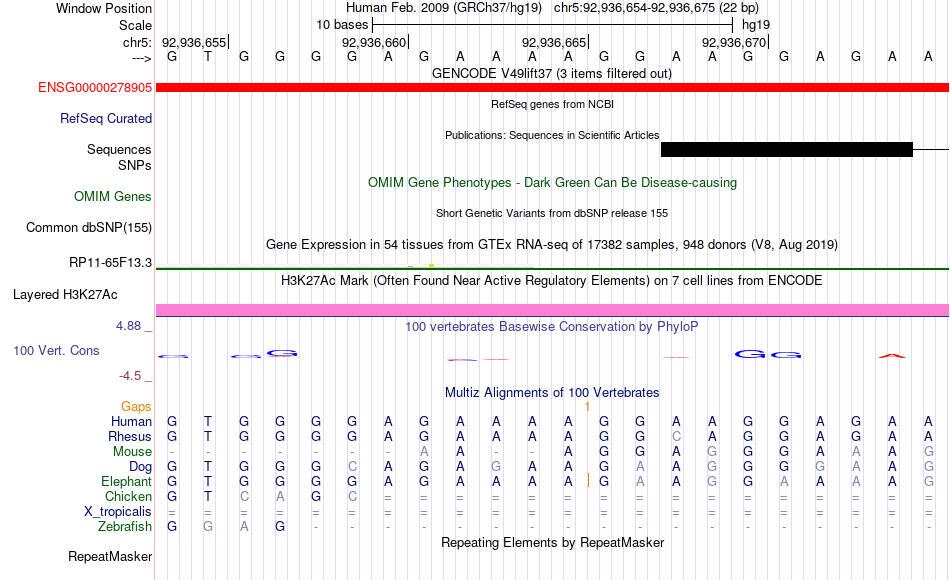This screenshot has height=580, width=950.
Task: Click the Human species row label
Action: click(131, 421)
